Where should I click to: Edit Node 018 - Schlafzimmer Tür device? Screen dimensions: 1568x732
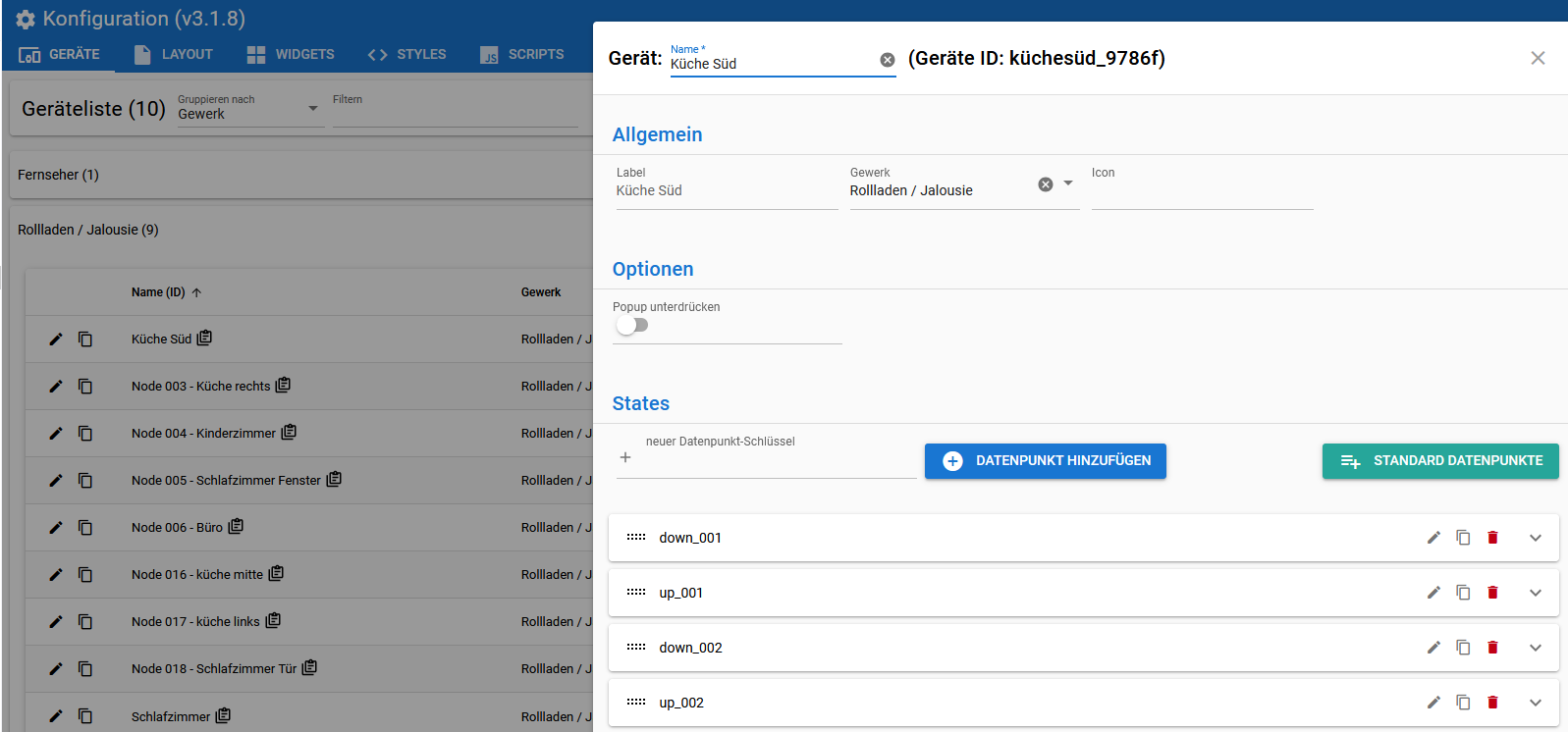56,669
